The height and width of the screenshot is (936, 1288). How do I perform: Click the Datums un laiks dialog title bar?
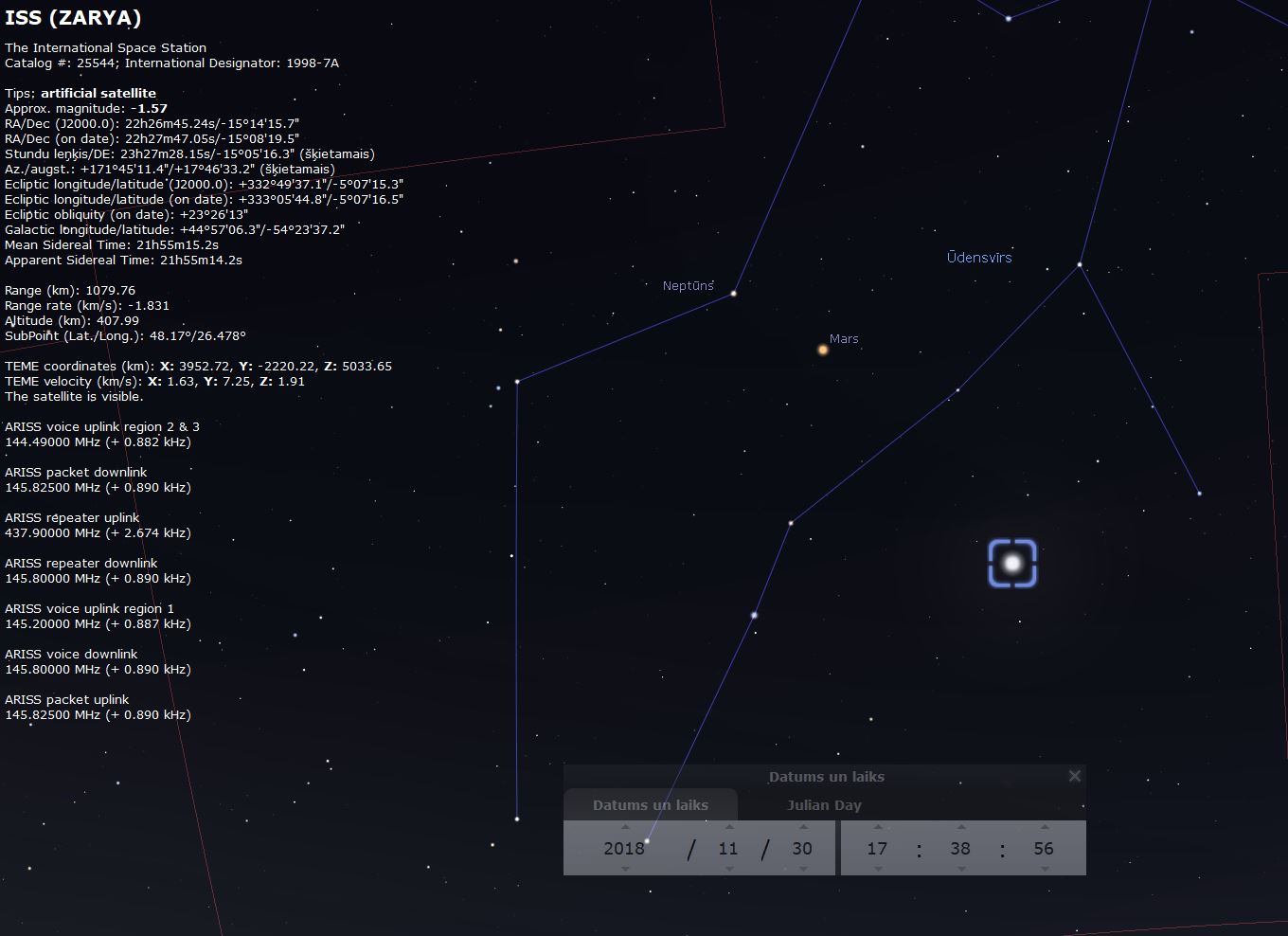pyautogui.click(x=827, y=777)
